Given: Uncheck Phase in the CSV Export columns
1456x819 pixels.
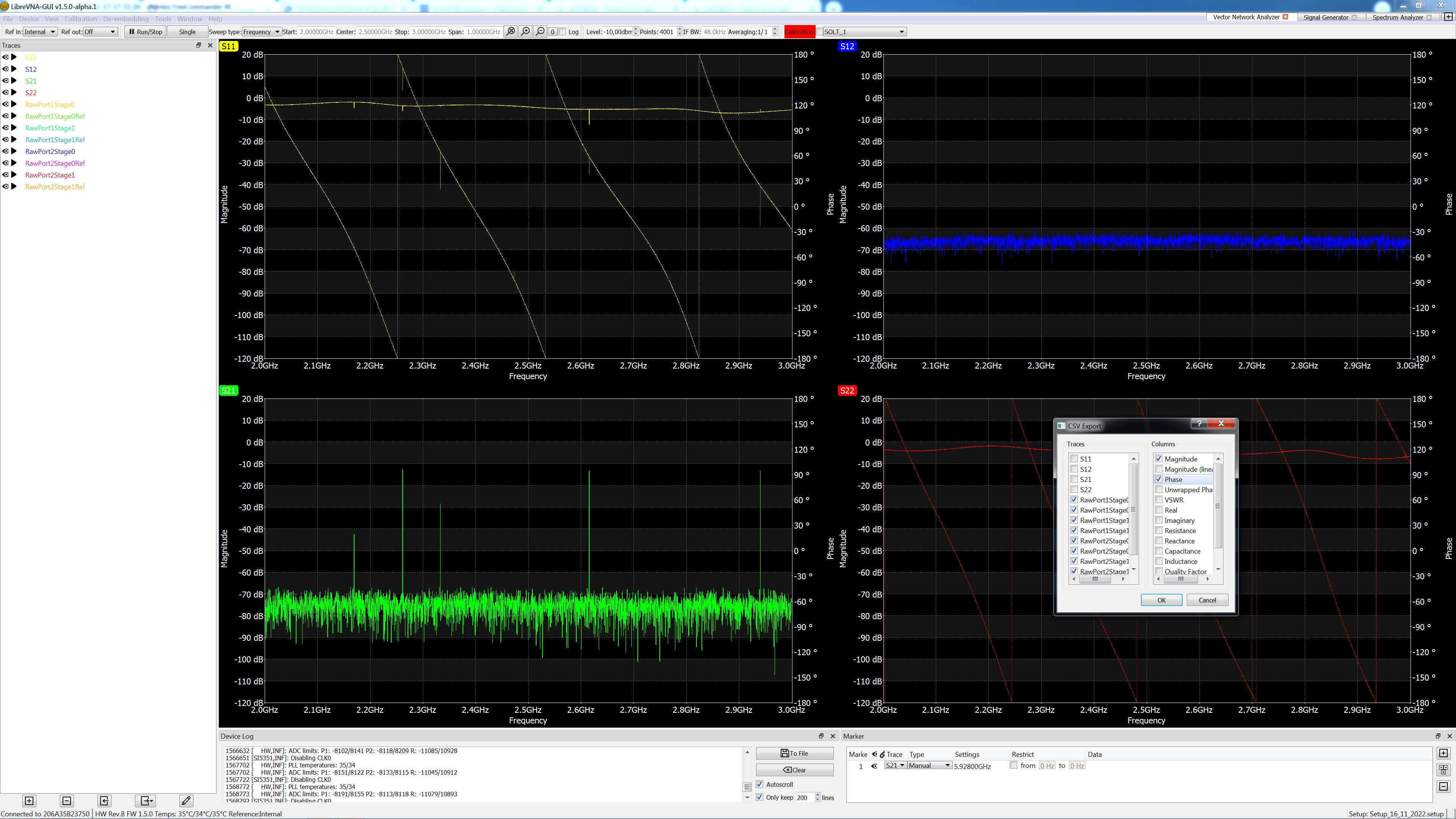Looking at the screenshot, I should 1159,479.
